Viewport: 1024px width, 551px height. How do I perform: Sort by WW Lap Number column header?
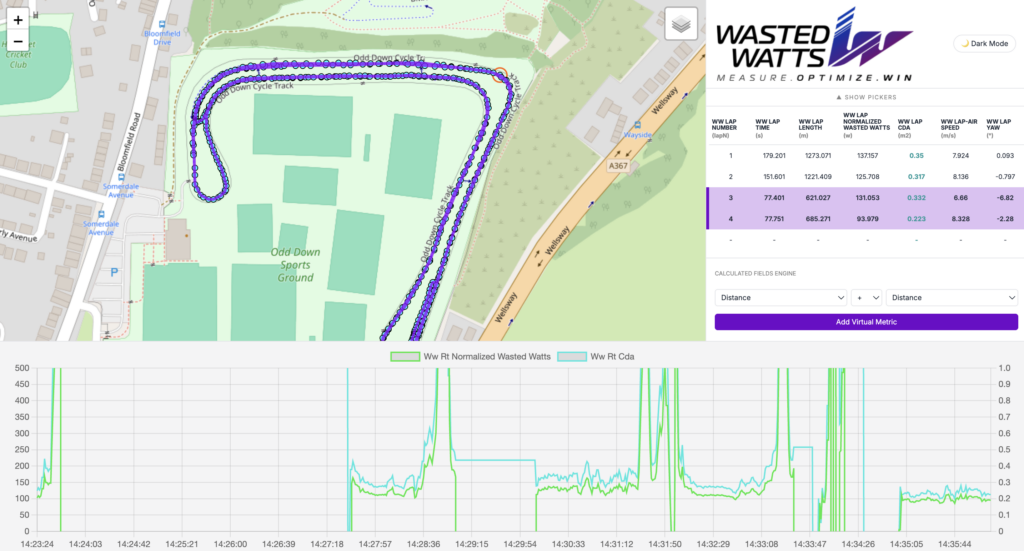coord(724,125)
